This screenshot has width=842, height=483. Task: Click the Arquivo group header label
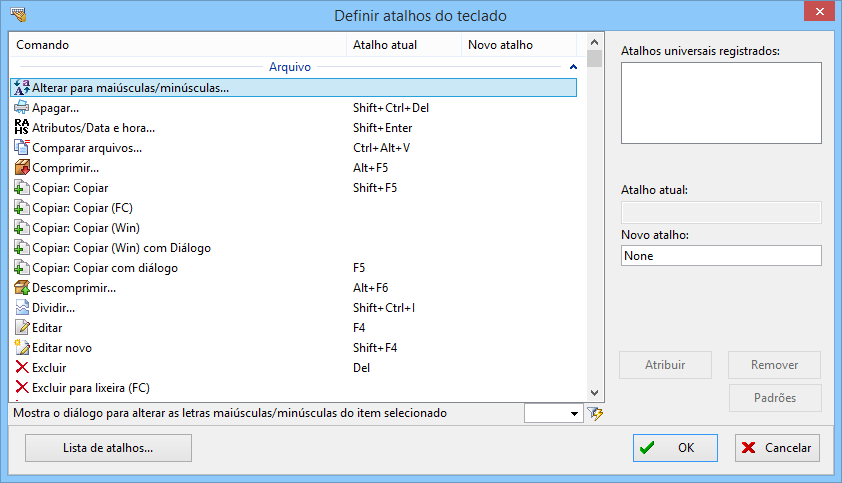[x=290, y=67]
